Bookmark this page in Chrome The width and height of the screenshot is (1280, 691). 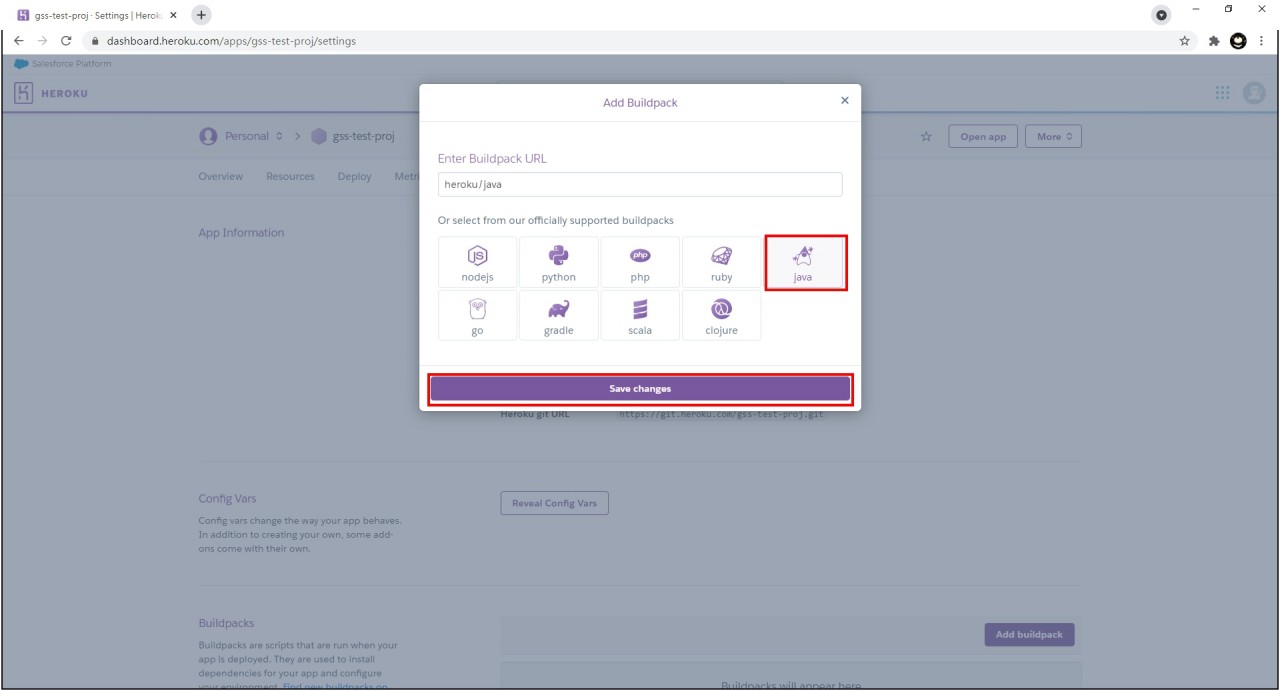point(1185,41)
